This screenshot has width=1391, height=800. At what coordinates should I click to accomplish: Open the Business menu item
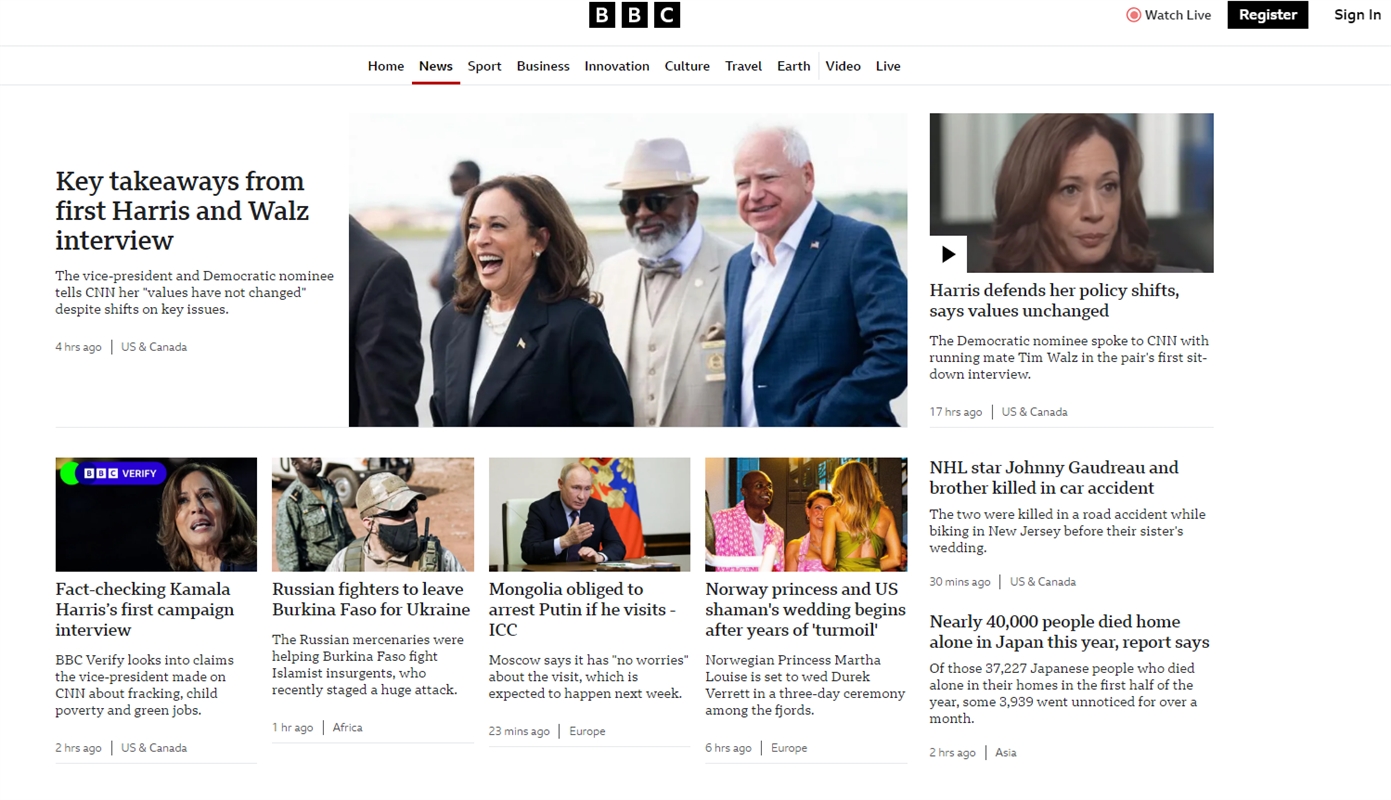point(543,66)
